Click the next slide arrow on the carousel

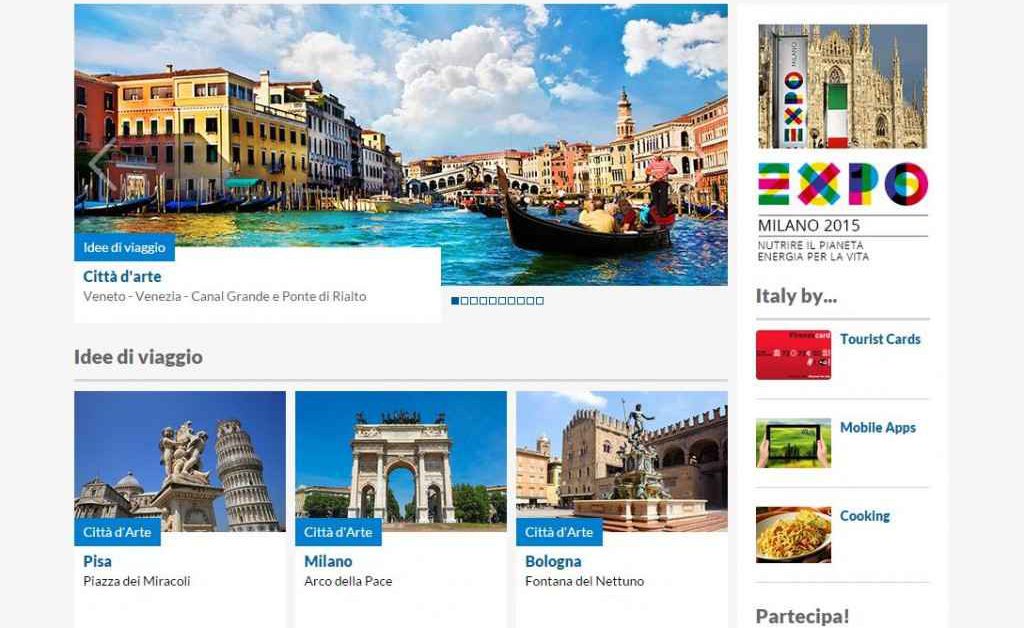click(700, 163)
